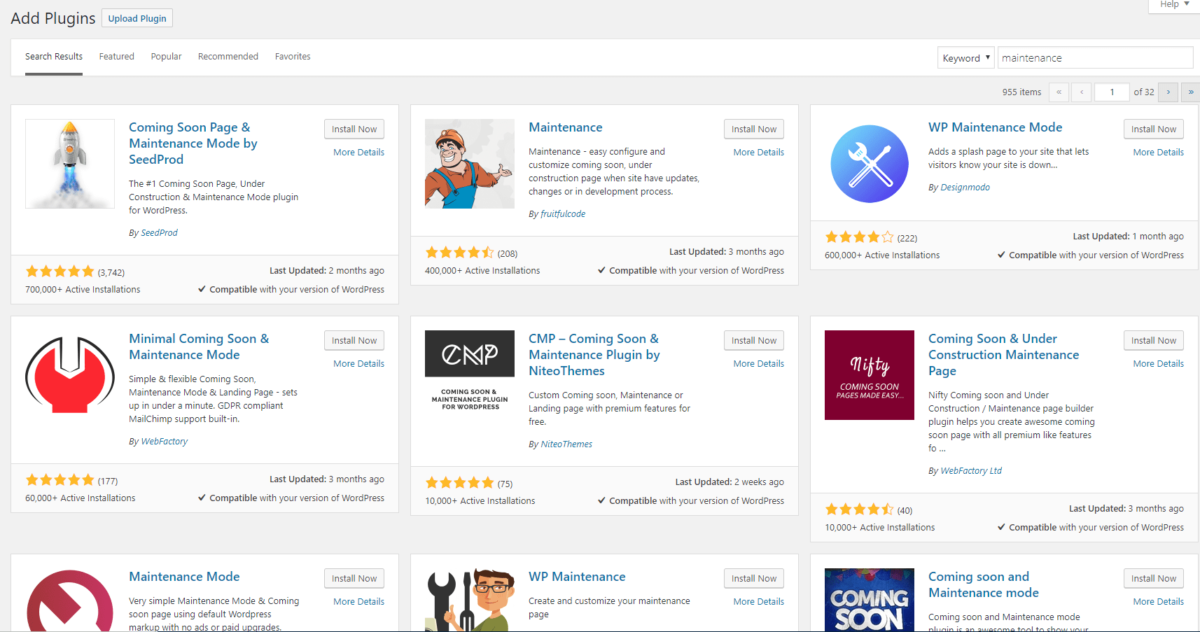
Task: Open WP Maintenance Mode title link
Action: (995, 127)
